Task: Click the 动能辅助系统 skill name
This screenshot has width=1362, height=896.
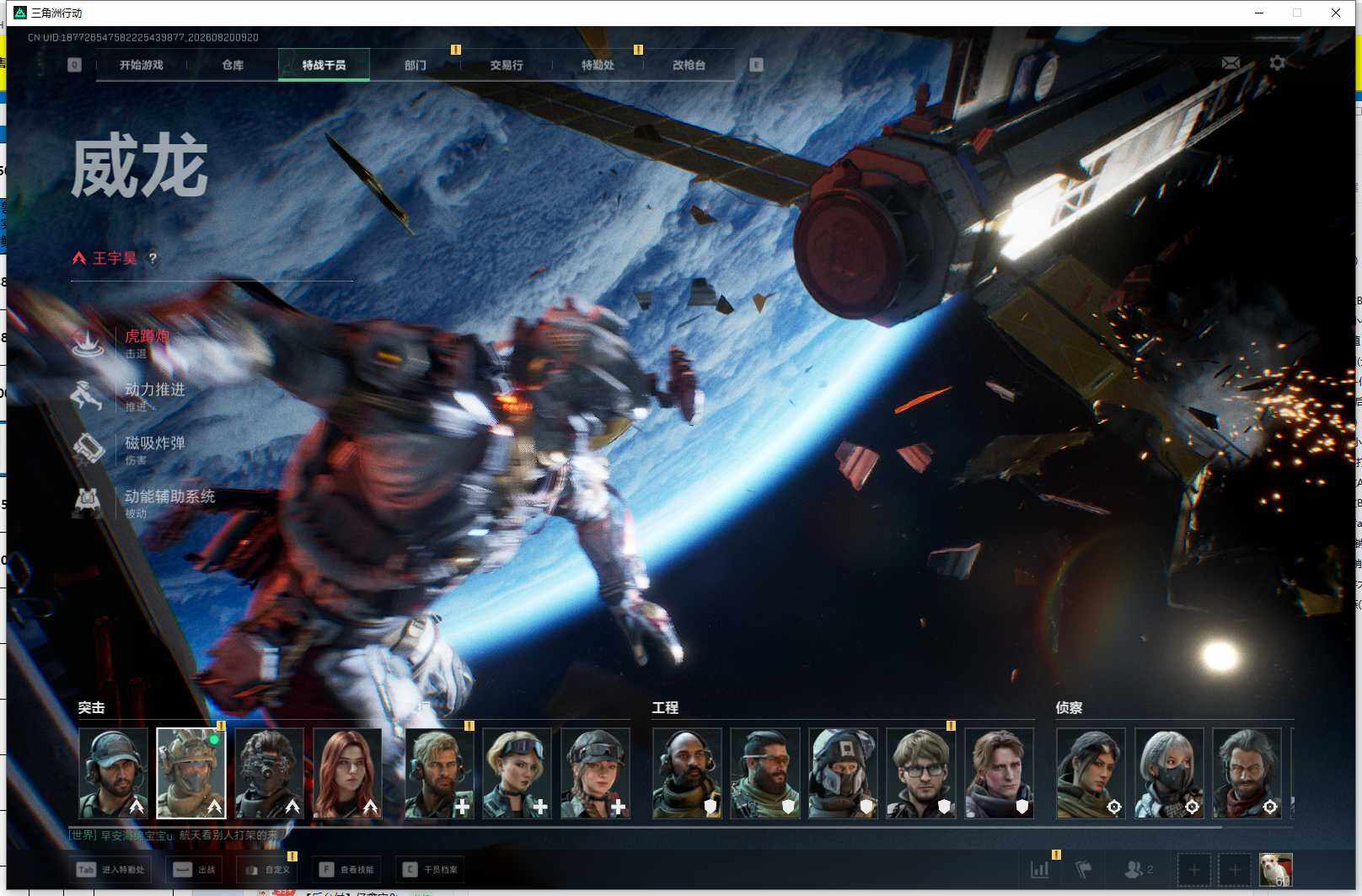Action: point(169,496)
